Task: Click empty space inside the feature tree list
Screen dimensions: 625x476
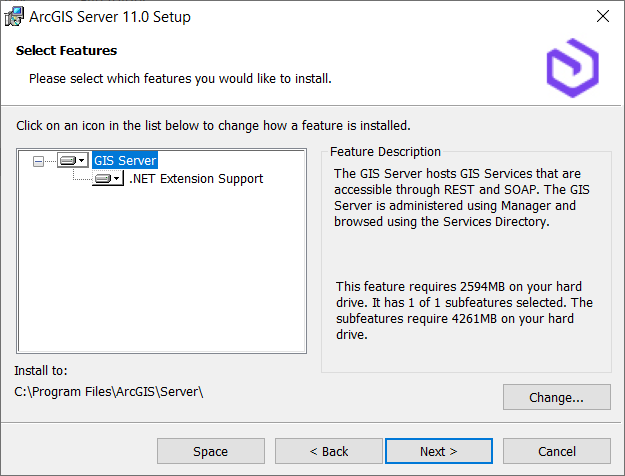Action: pos(160,280)
